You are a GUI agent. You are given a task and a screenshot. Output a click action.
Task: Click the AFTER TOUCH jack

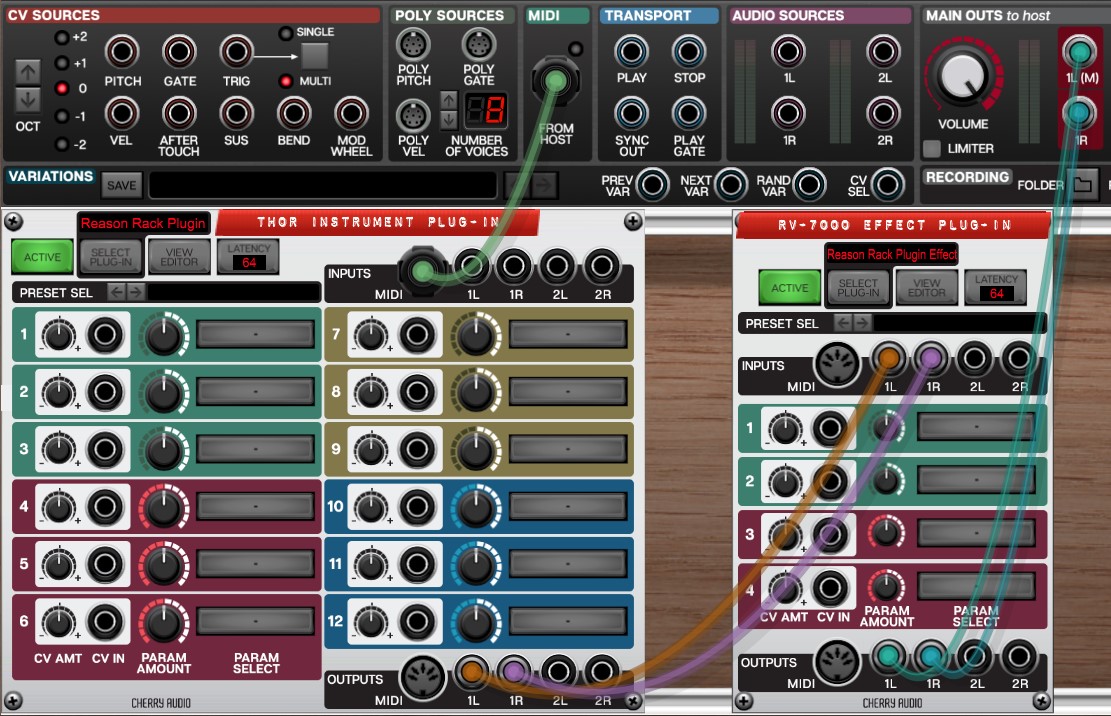click(x=179, y=113)
